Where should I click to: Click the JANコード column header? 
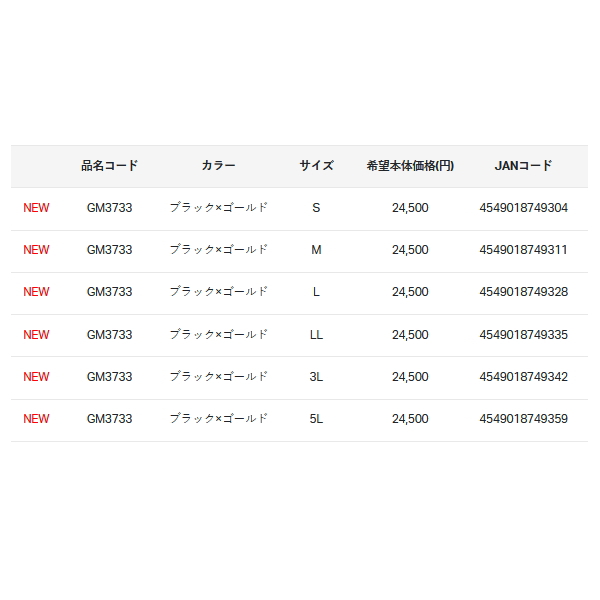[x=523, y=166]
